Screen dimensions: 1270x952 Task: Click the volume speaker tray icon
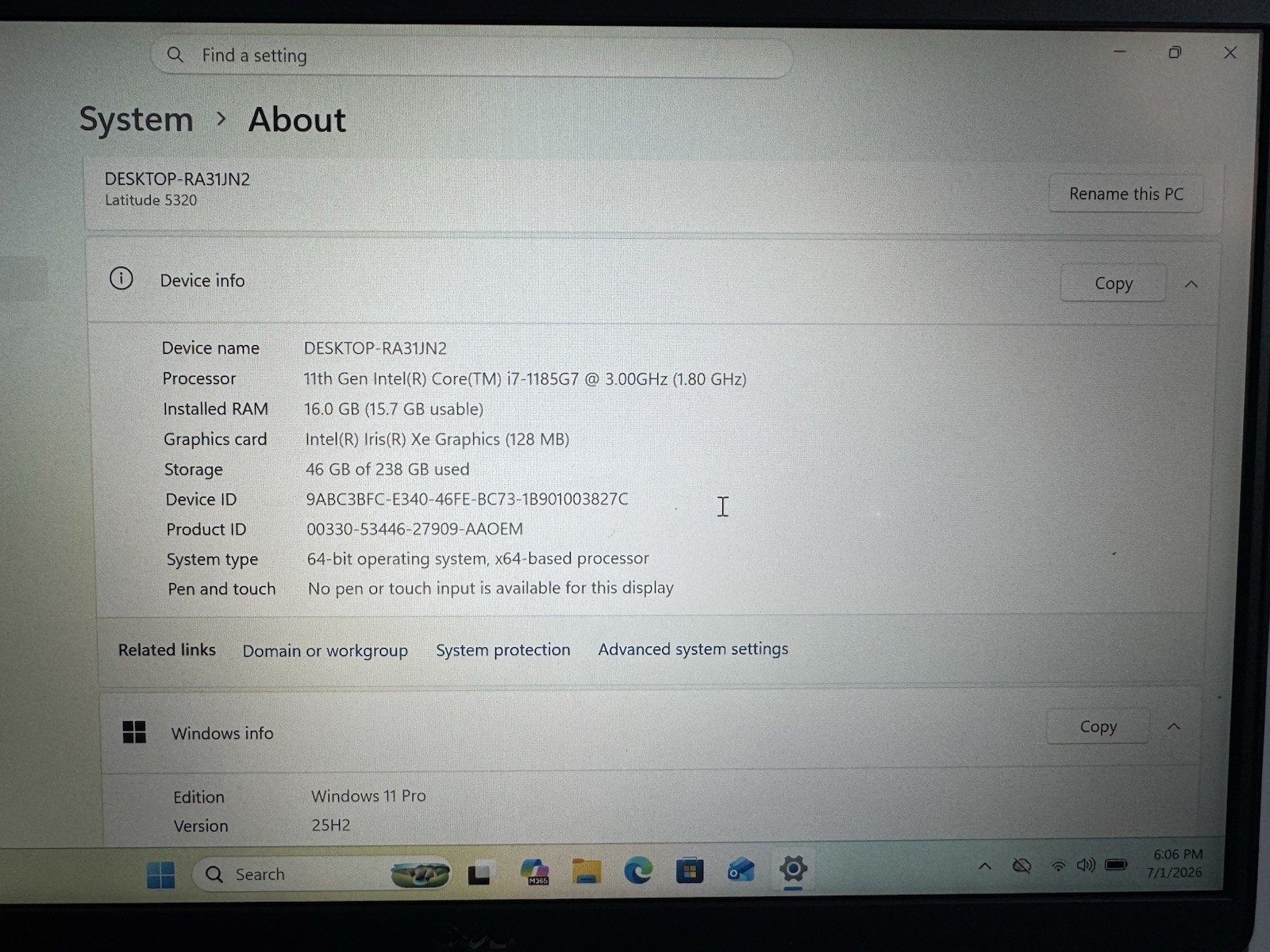(1085, 865)
